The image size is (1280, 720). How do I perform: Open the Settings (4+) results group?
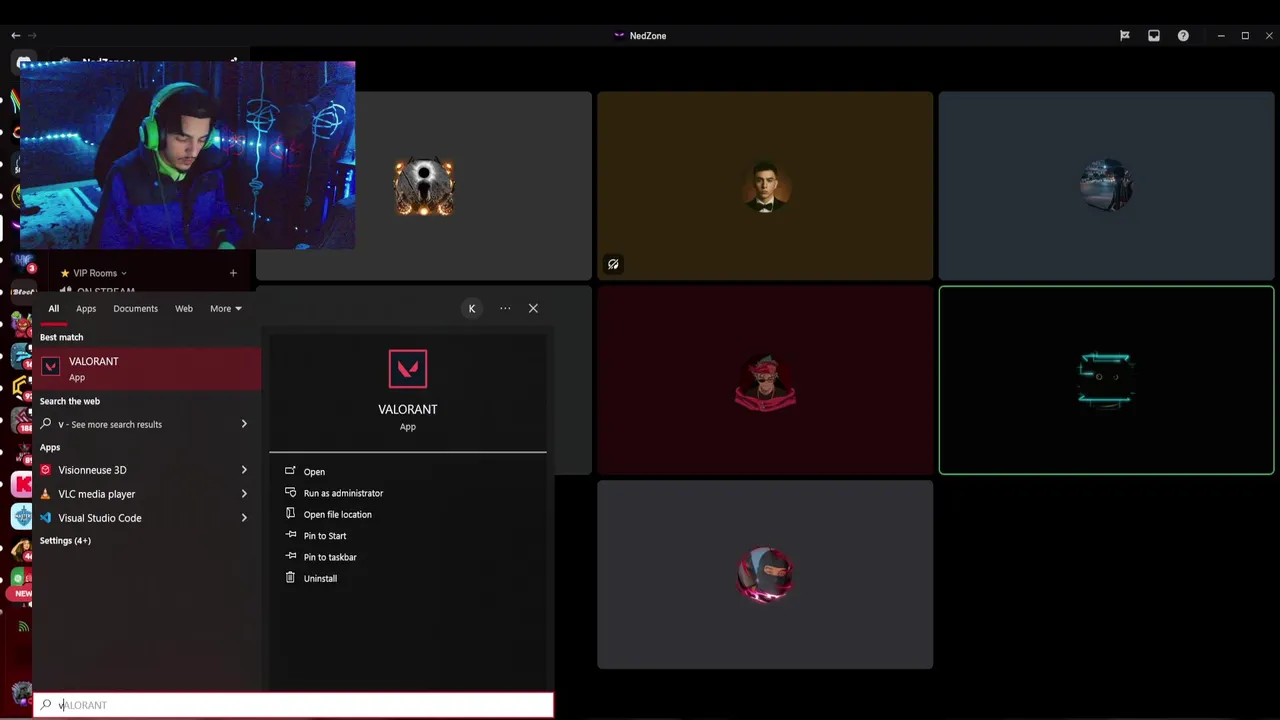coord(65,541)
